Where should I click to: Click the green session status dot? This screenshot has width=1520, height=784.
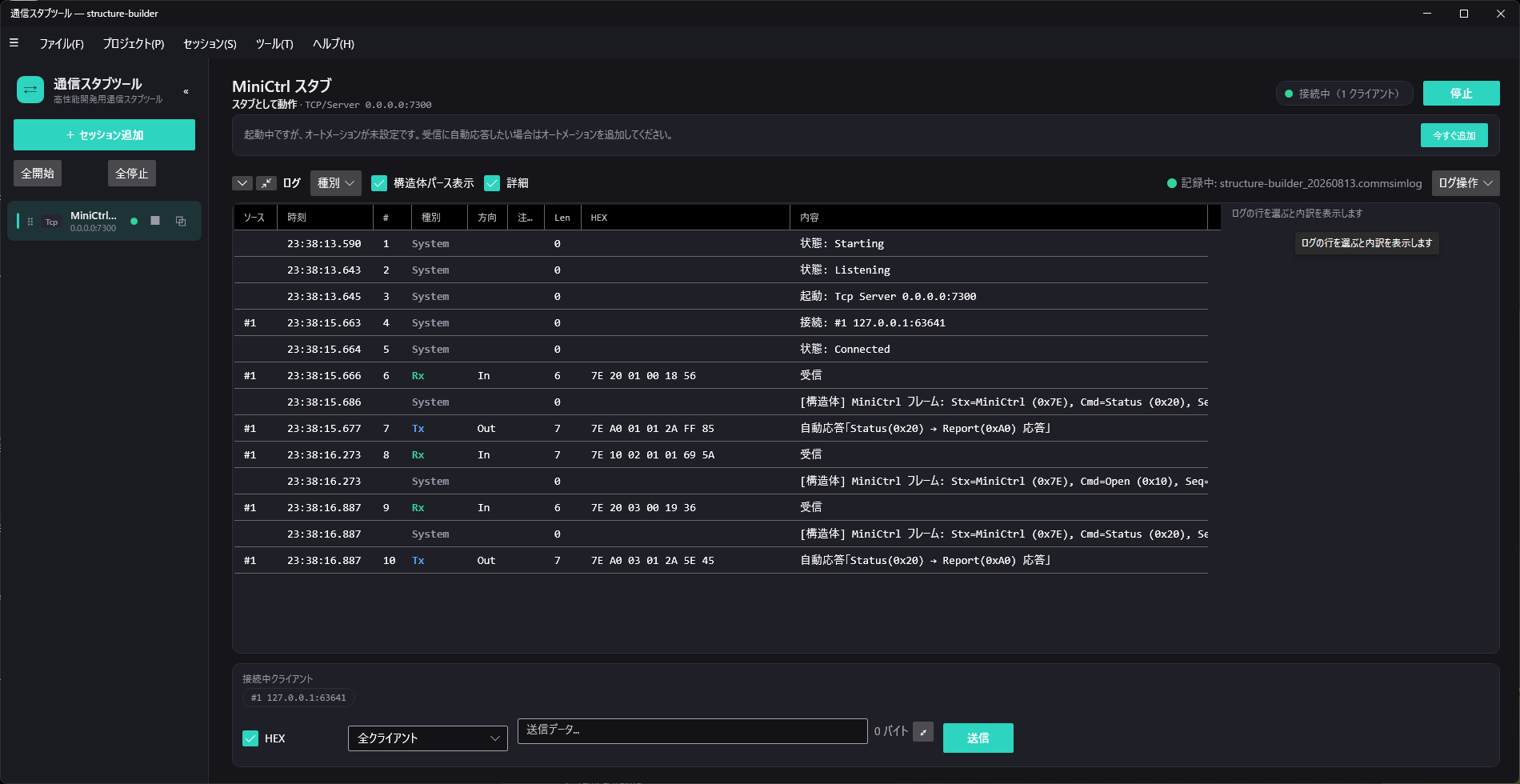134,221
